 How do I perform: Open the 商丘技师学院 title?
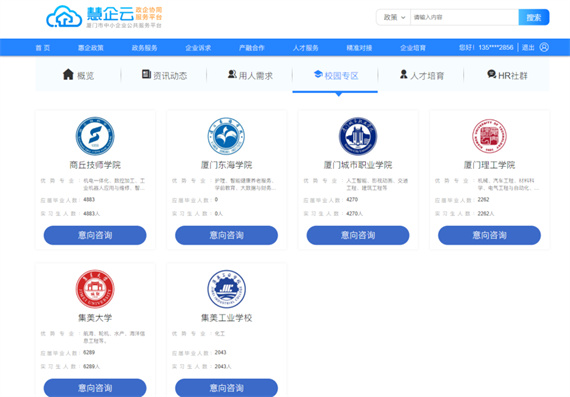[95, 165]
